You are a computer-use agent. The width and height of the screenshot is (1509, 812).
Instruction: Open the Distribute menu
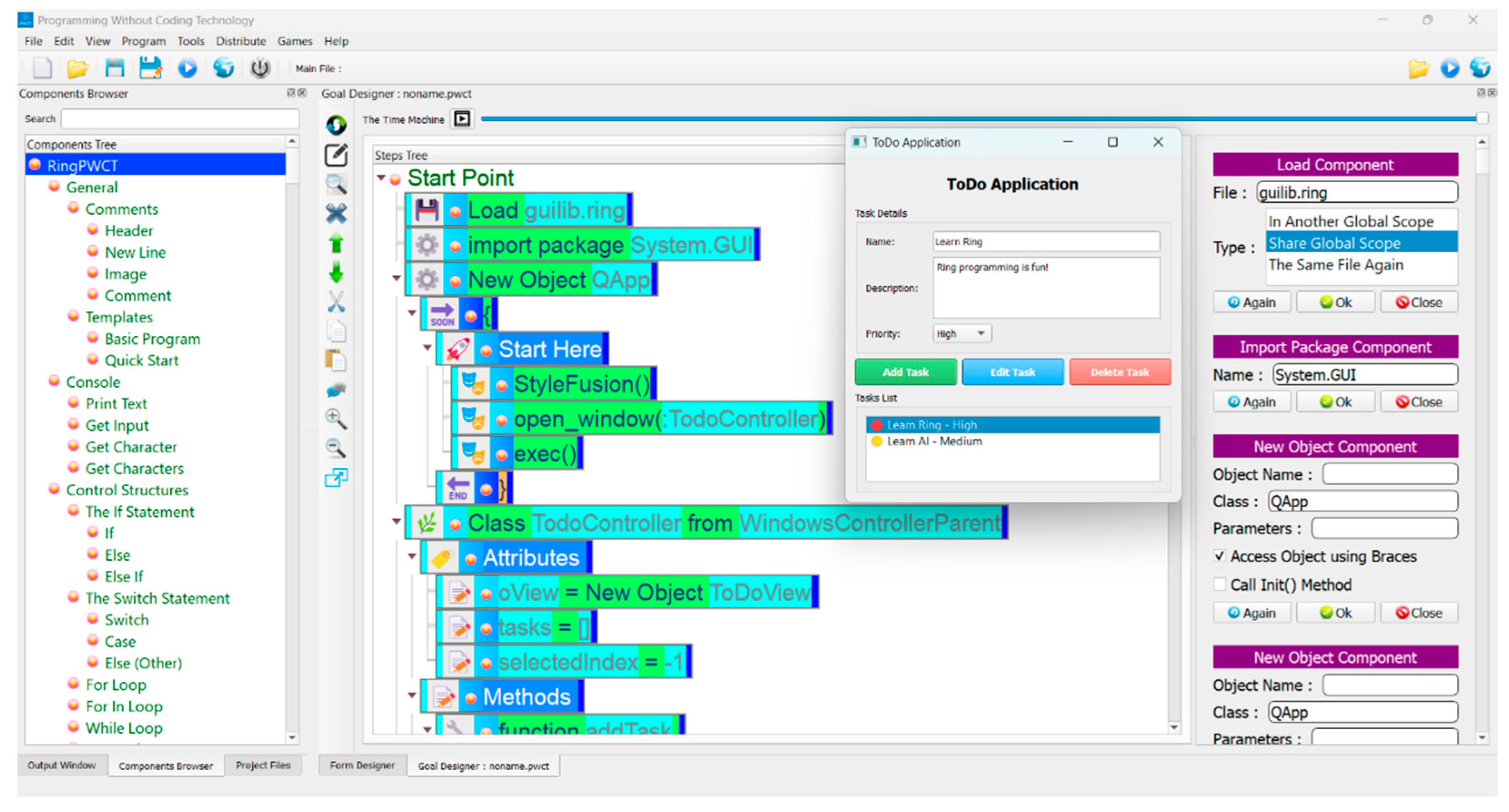241,41
